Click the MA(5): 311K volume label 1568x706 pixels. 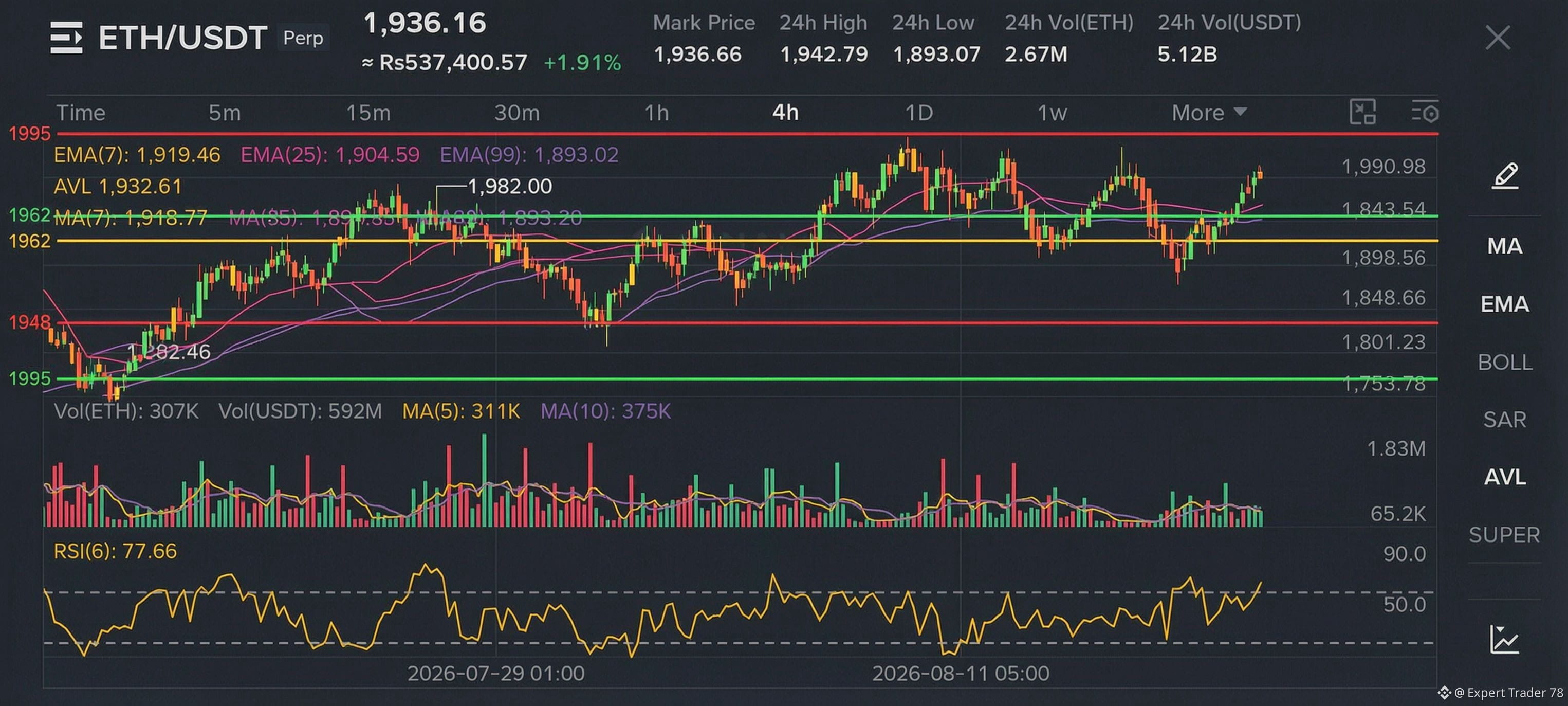[461, 411]
